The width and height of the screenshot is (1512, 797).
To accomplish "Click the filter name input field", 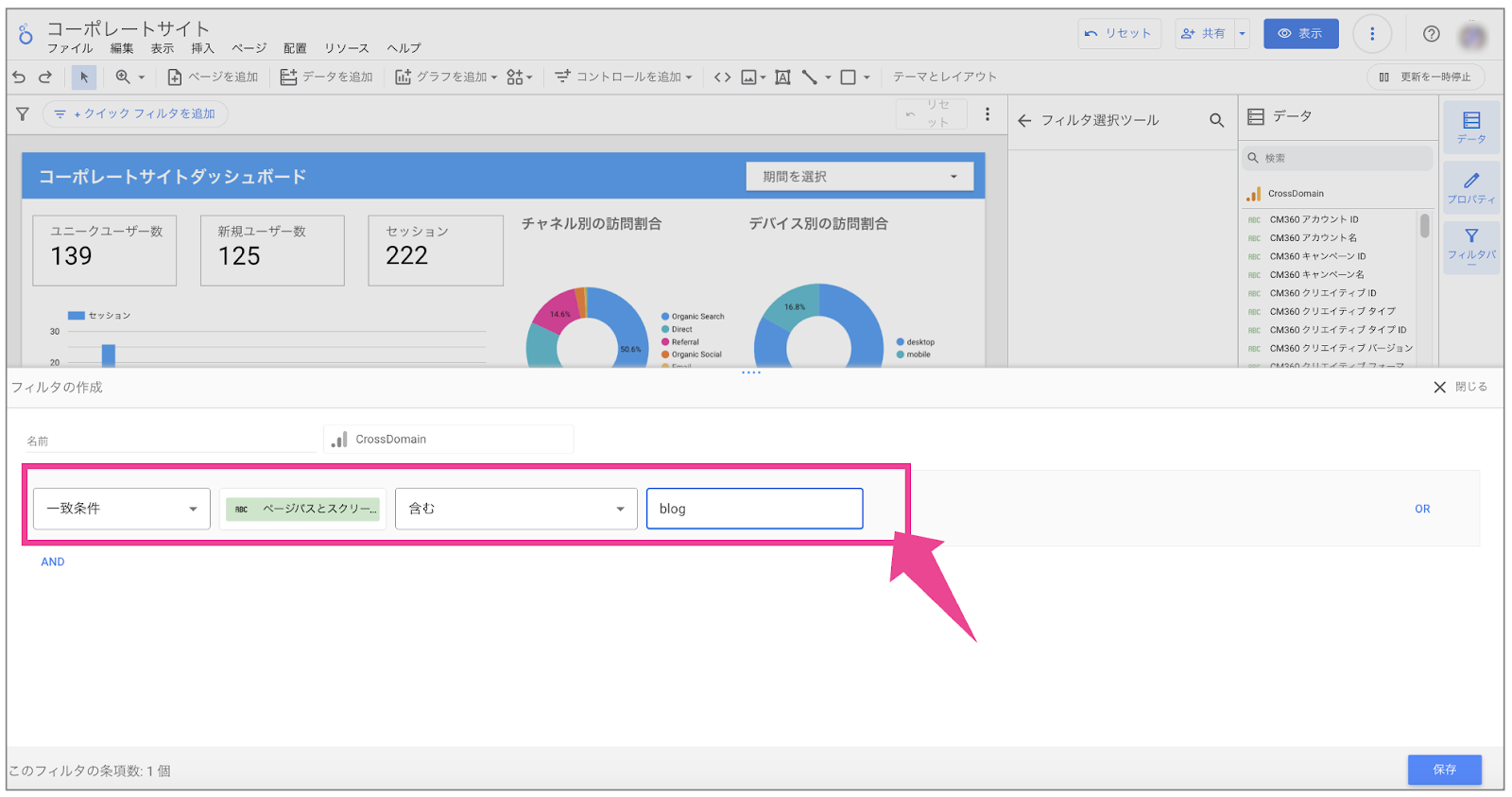I will pos(173,441).
